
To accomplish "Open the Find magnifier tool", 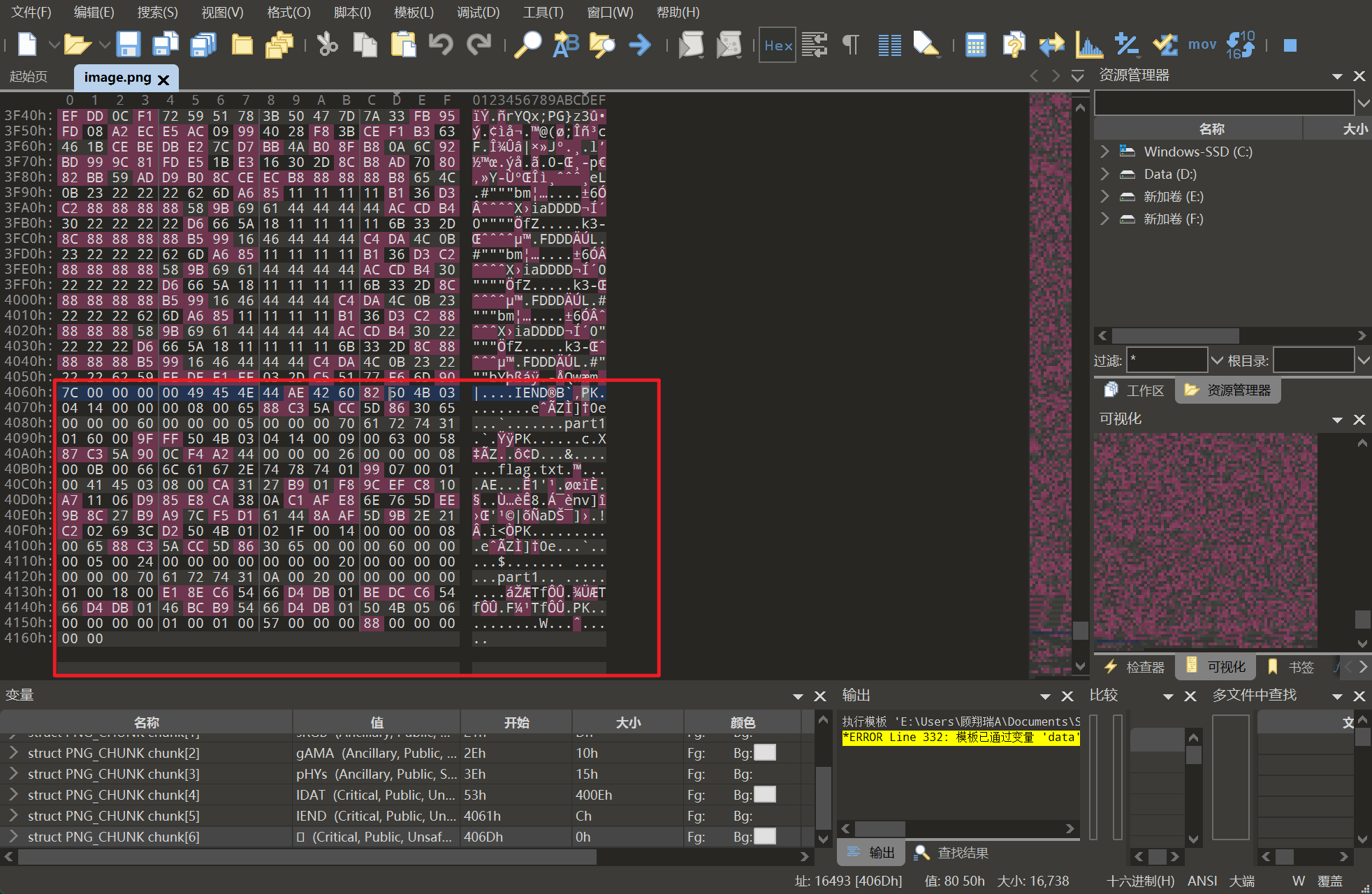I will point(528,45).
